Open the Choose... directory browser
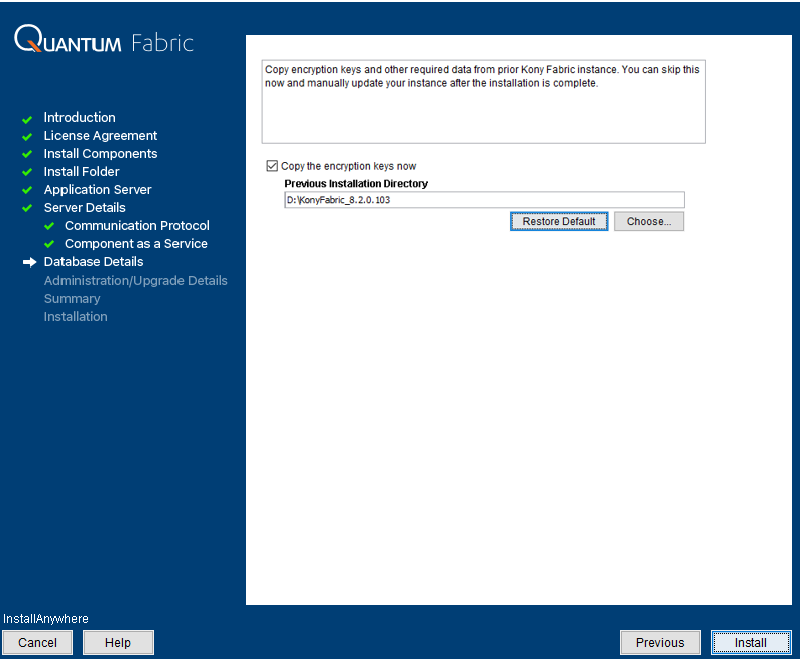The height and width of the screenshot is (659, 800). pyautogui.click(x=648, y=221)
